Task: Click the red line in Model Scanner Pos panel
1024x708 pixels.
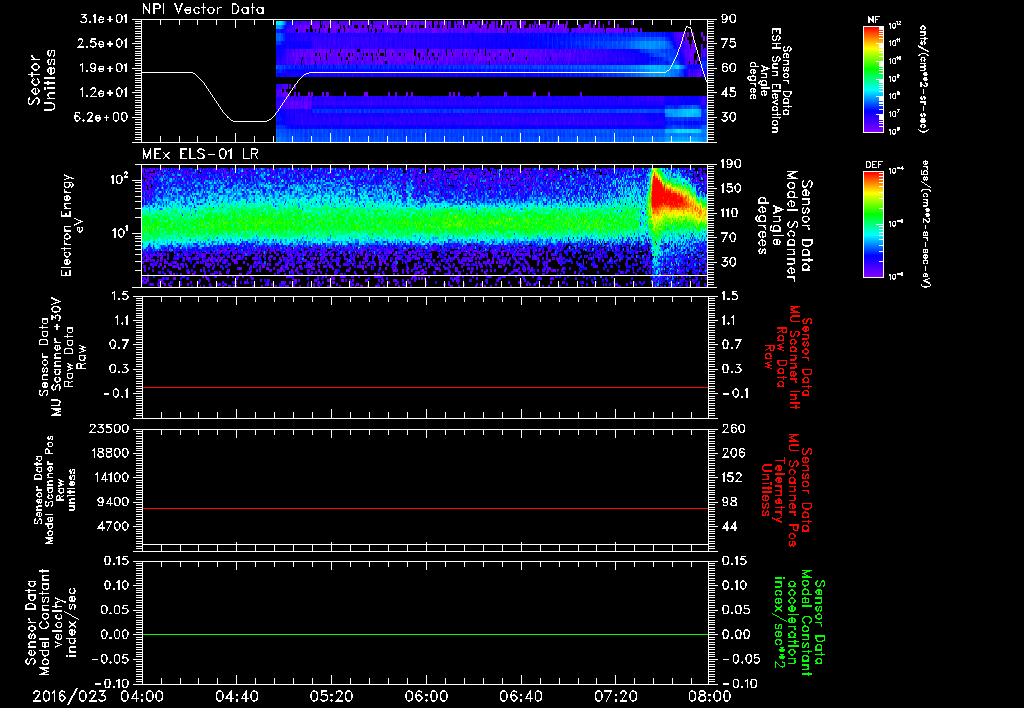Action: click(x=424, y=508)
